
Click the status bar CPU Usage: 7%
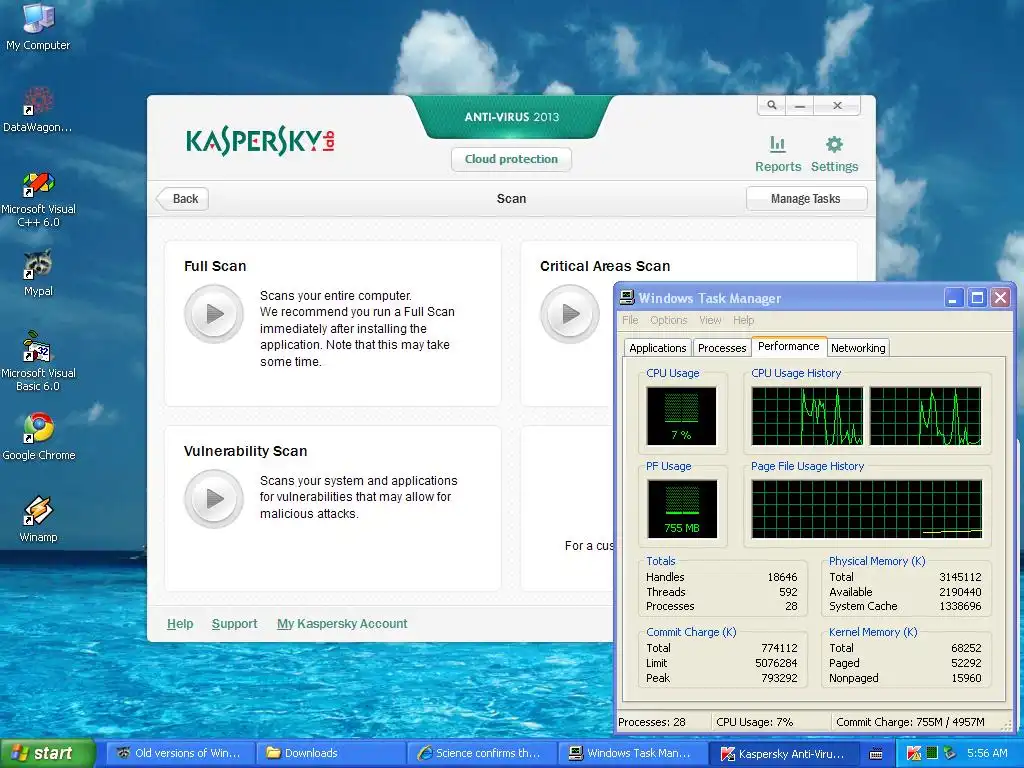[754, 722]
